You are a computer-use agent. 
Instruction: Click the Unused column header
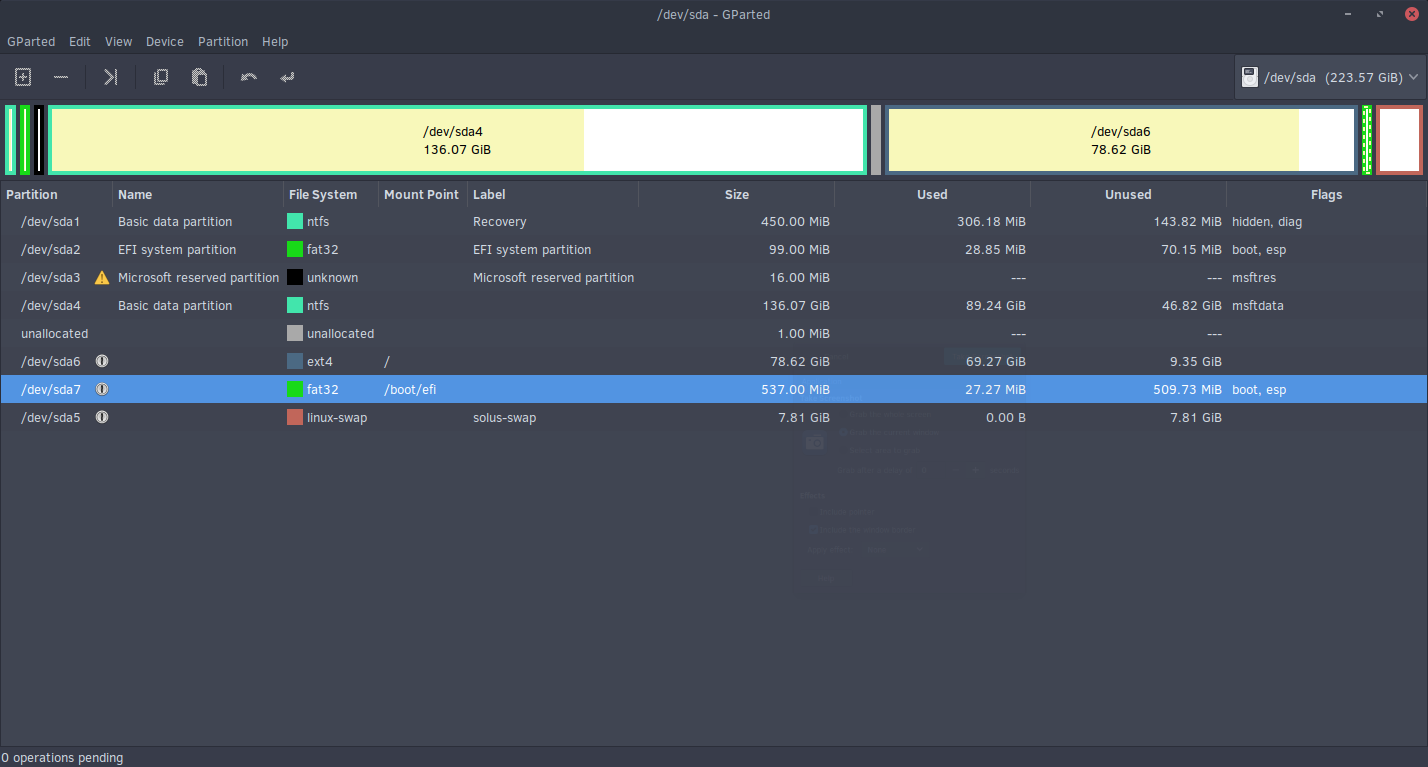tap(1128, 195)
